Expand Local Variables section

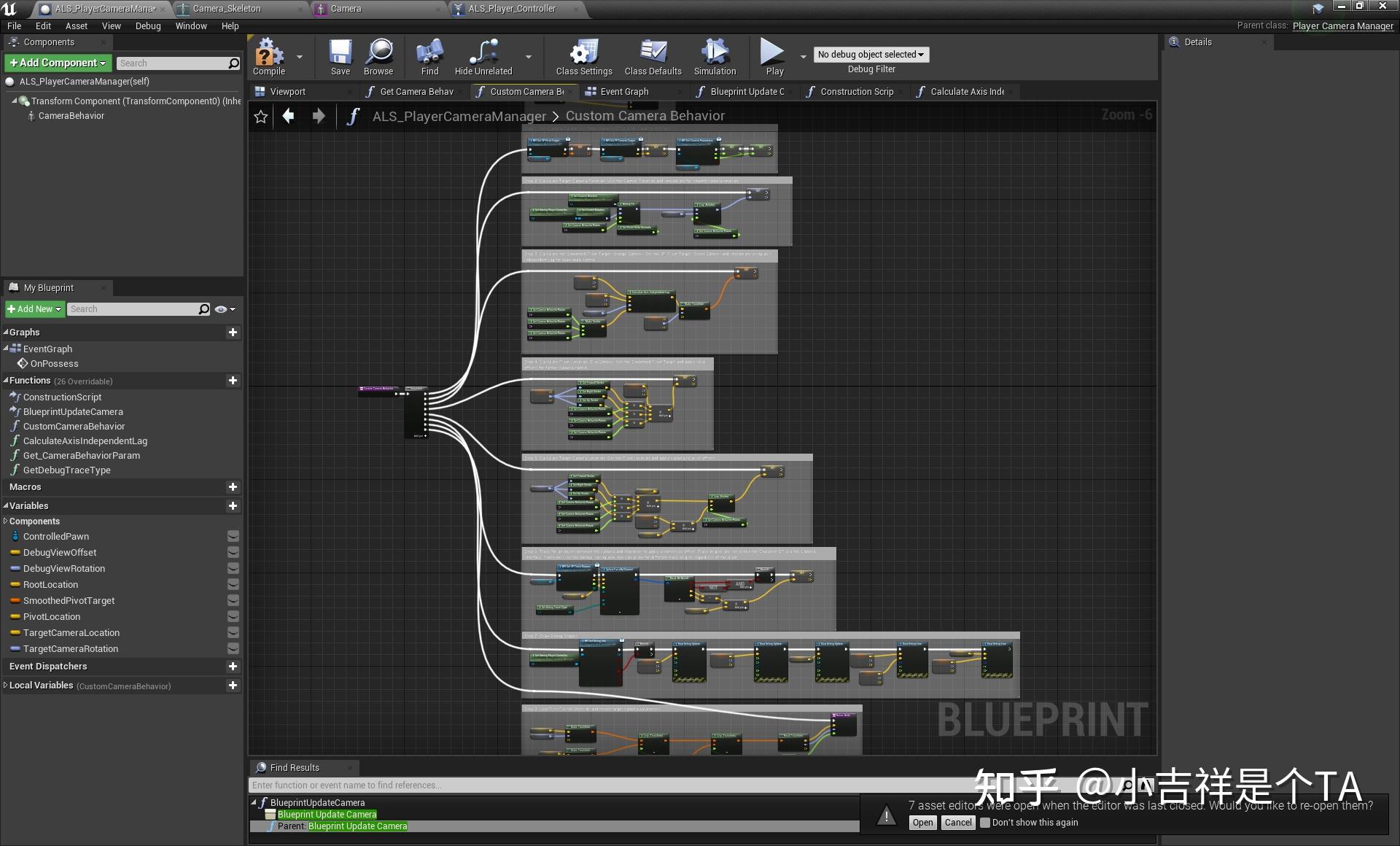tap(6, 686)
